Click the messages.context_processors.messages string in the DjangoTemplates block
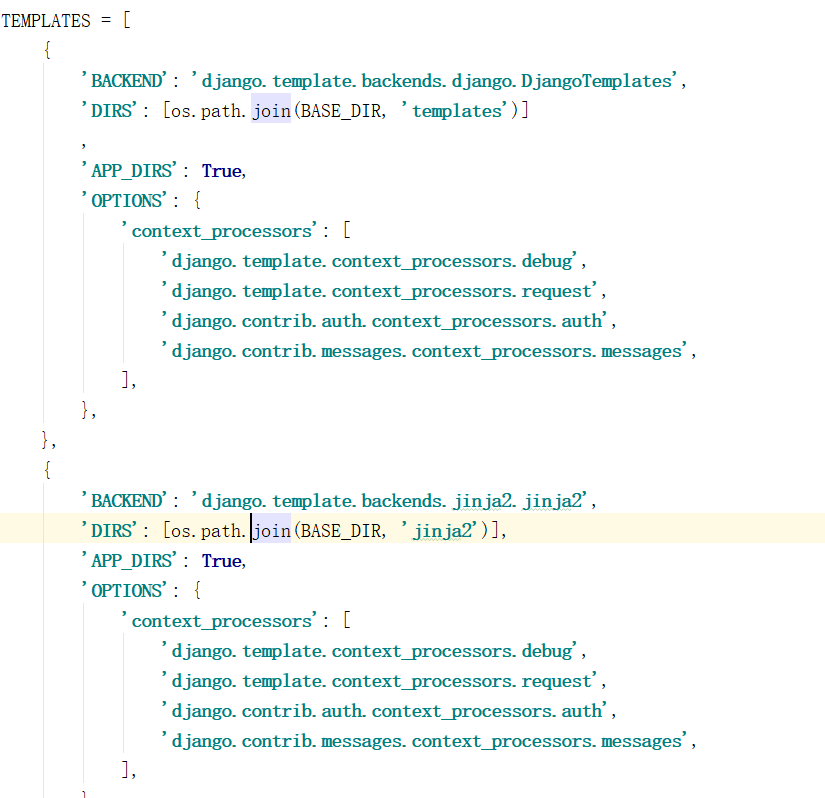Image resolution: width=825 pixels, height=798 pixels. point(425,351)
